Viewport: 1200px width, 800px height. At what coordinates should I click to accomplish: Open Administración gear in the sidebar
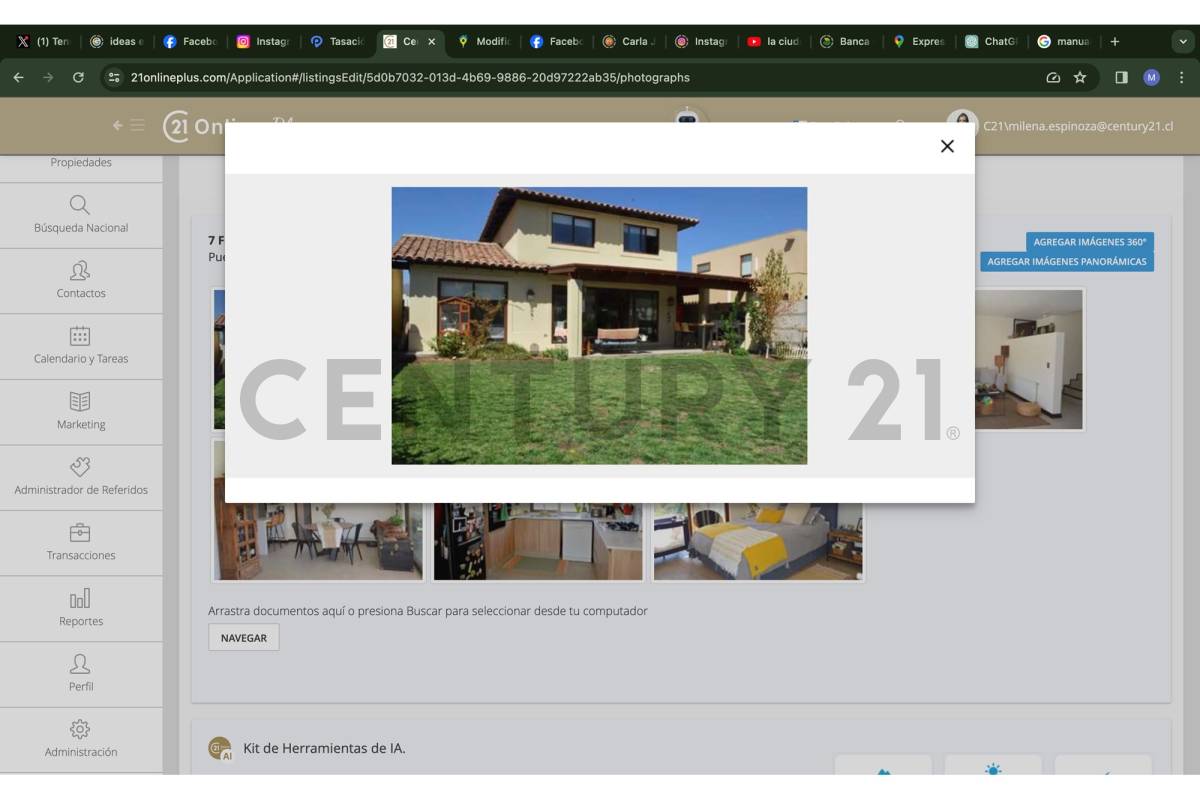pyautogui.click(x=81, y=739)
